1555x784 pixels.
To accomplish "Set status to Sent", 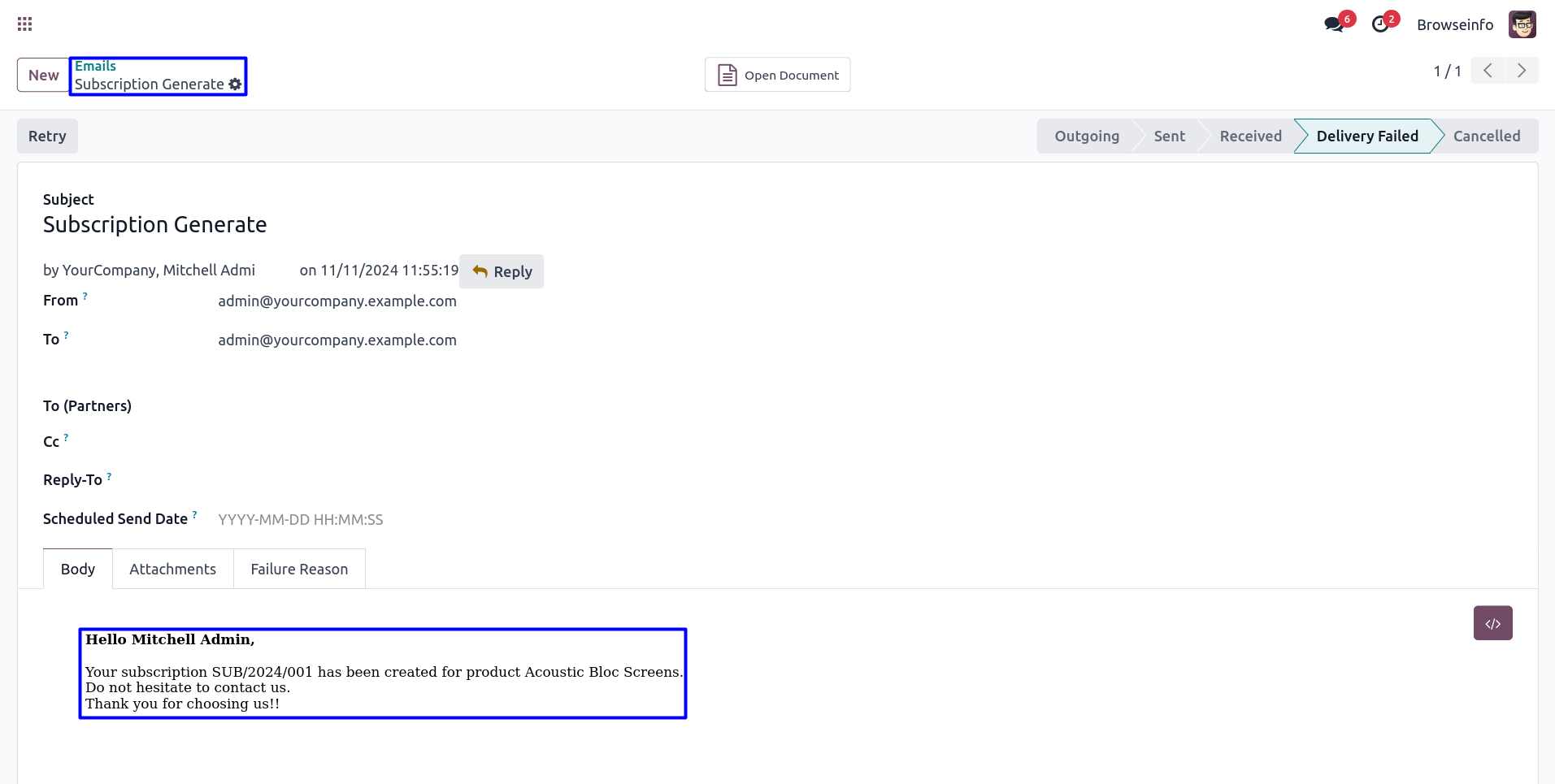I will coord(1169,136).
